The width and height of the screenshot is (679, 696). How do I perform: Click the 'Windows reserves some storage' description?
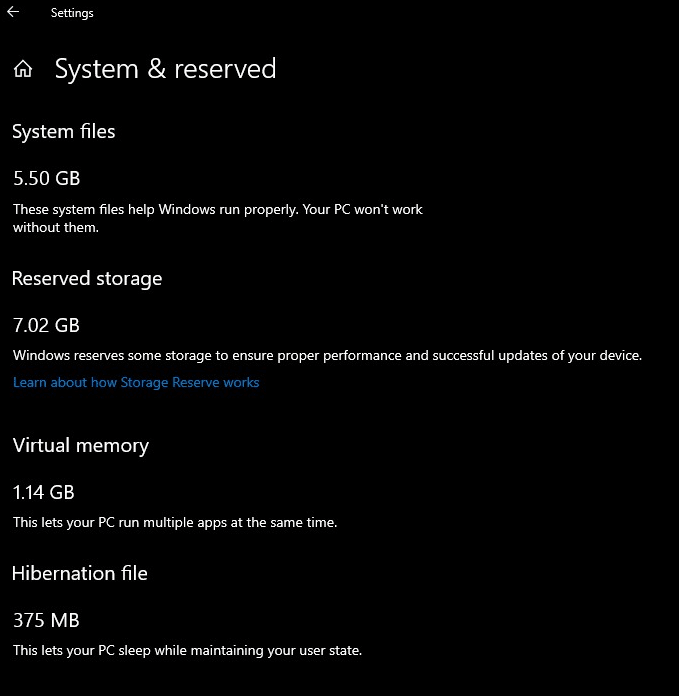click(120, 355)
